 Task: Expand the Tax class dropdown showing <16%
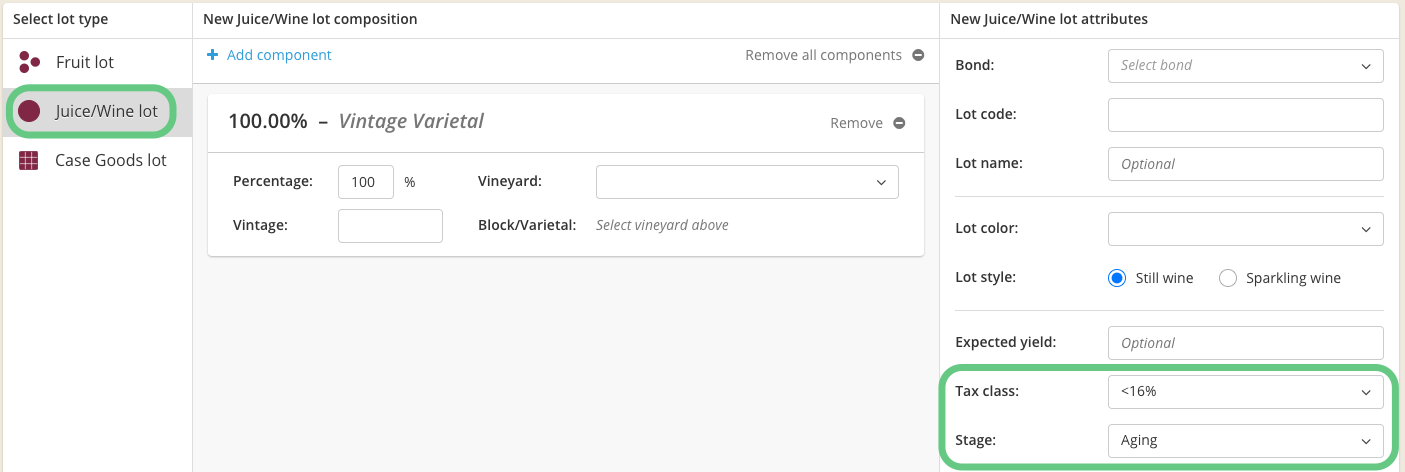[x=1245, y=392]
